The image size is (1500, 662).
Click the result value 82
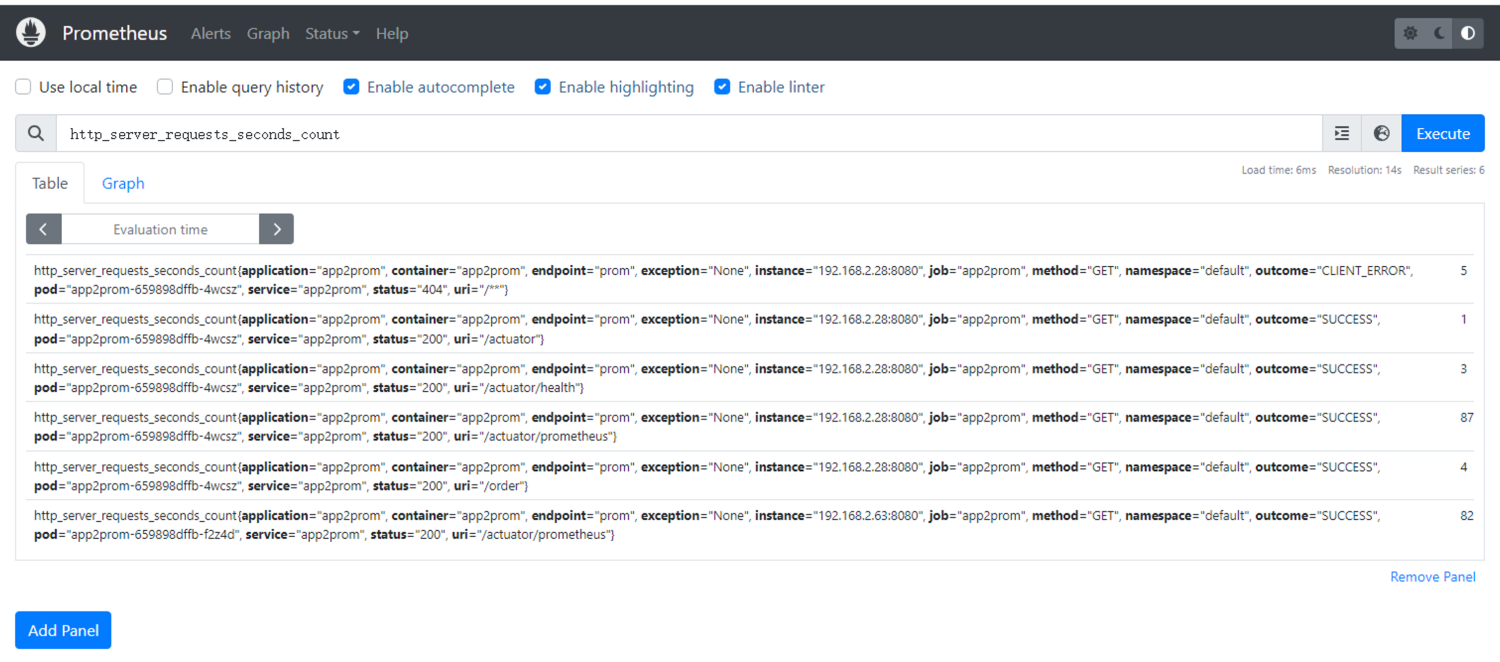pyautogui.click(x=1466, y=515)
